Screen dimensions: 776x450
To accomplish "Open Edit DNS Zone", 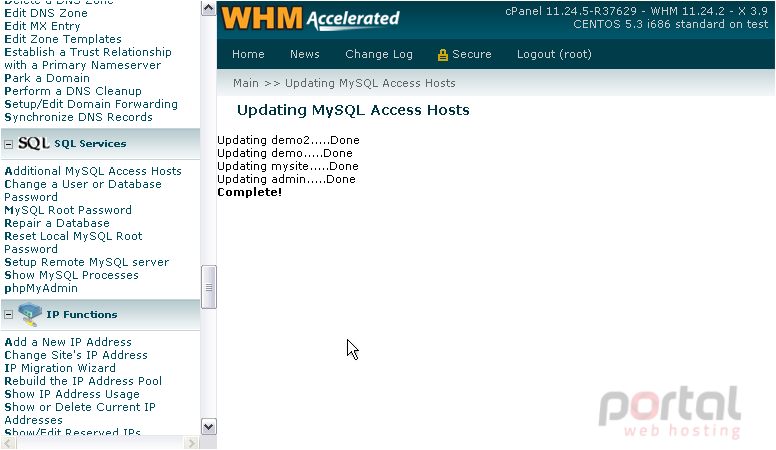I will (46, 13).
